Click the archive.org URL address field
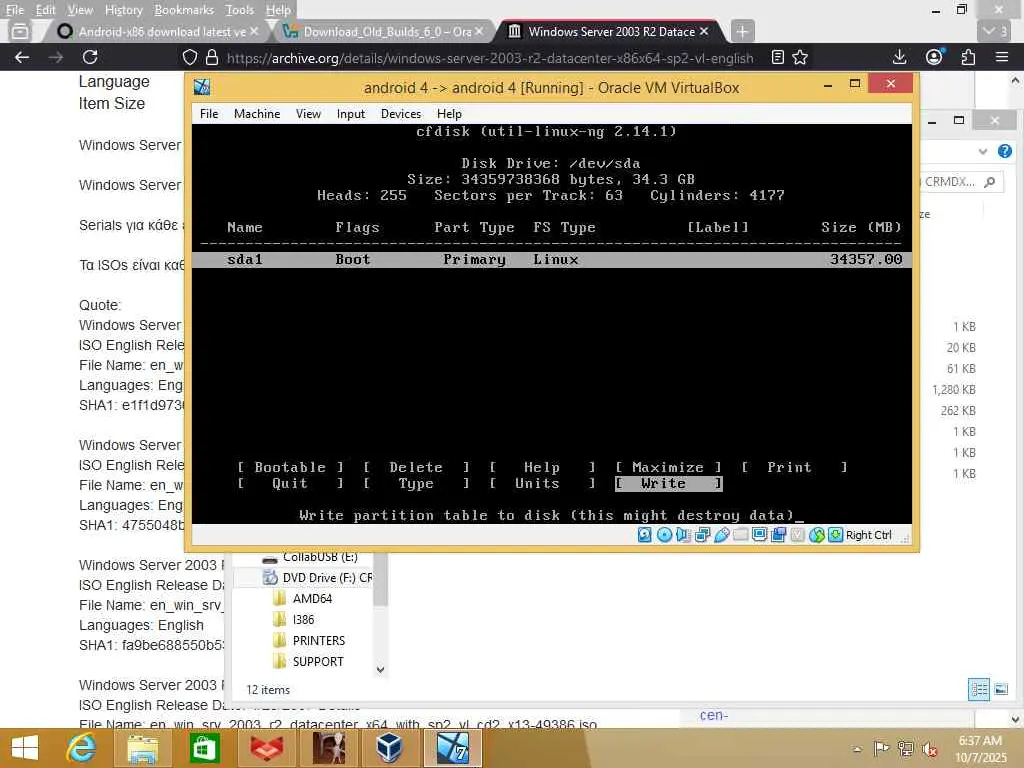 point(490,57)
